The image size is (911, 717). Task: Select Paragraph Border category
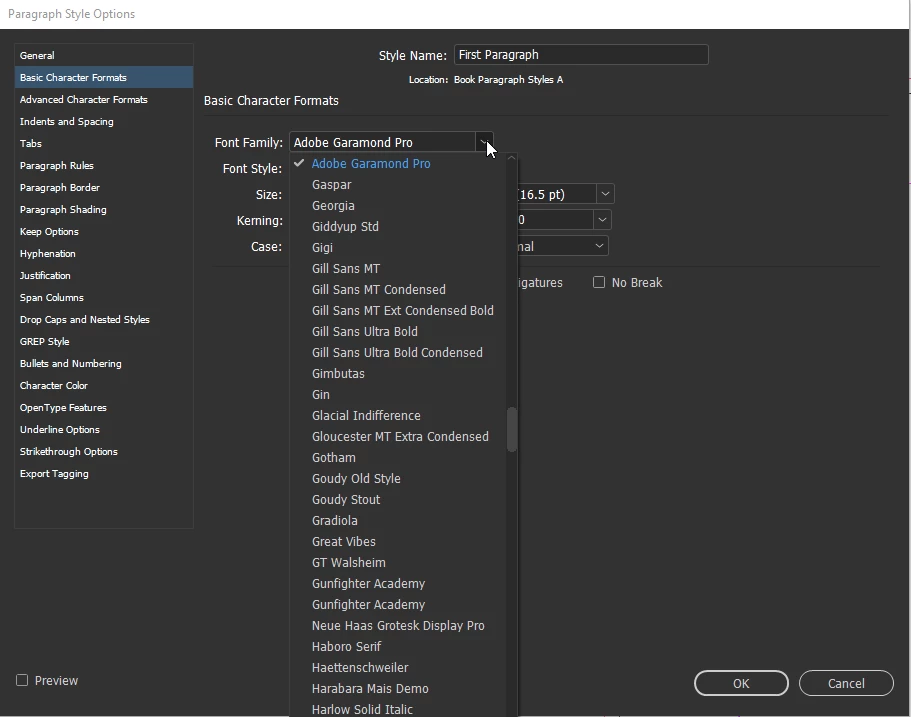click(x=103, y=188)
